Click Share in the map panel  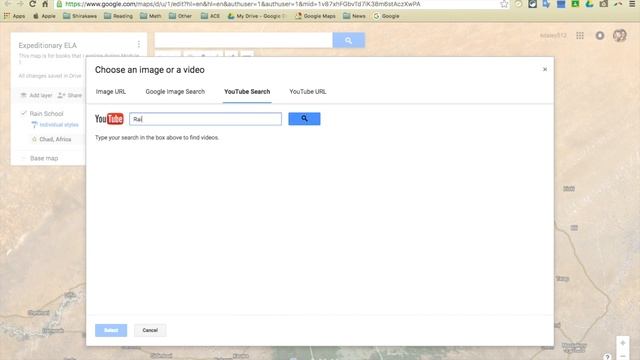click(x=70, y=96)
